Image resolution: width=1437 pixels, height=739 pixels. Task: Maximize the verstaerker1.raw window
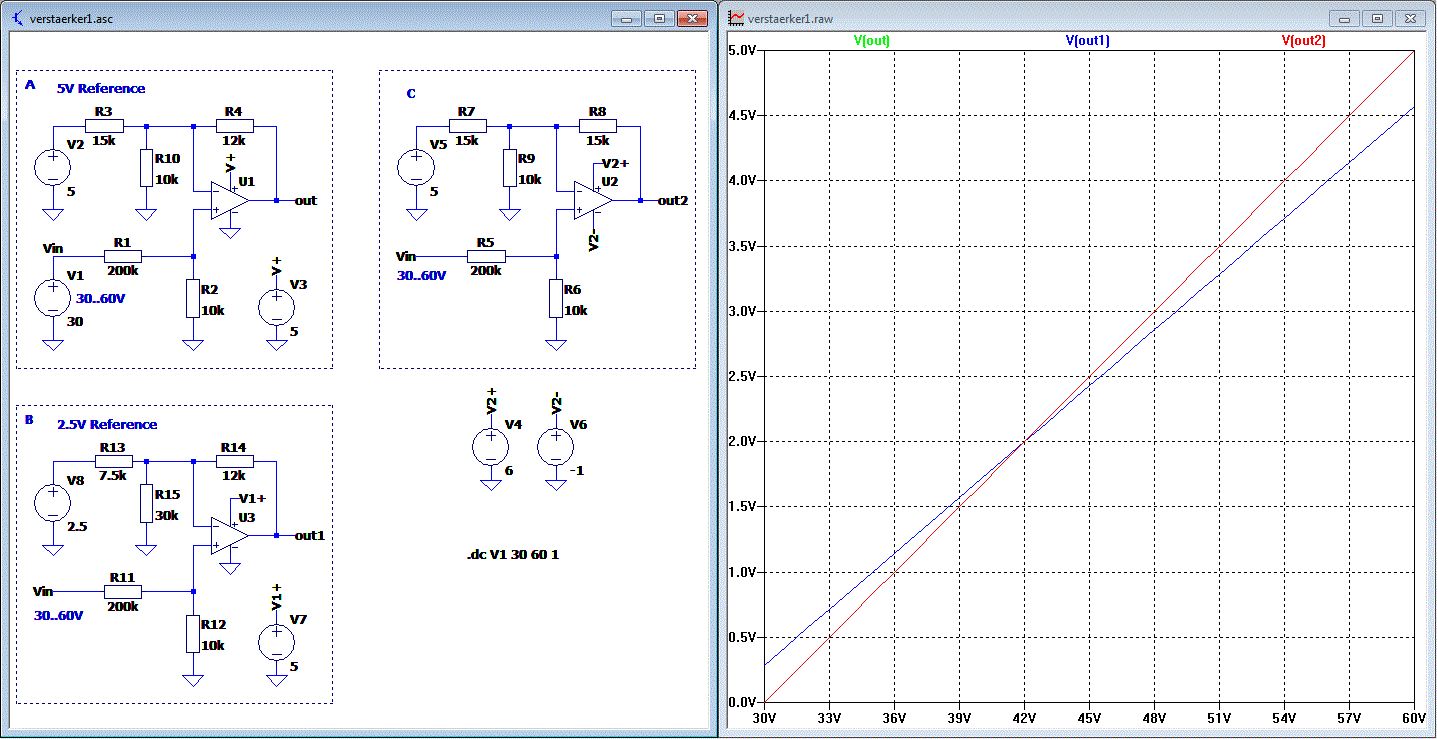tap(1377, 18)
